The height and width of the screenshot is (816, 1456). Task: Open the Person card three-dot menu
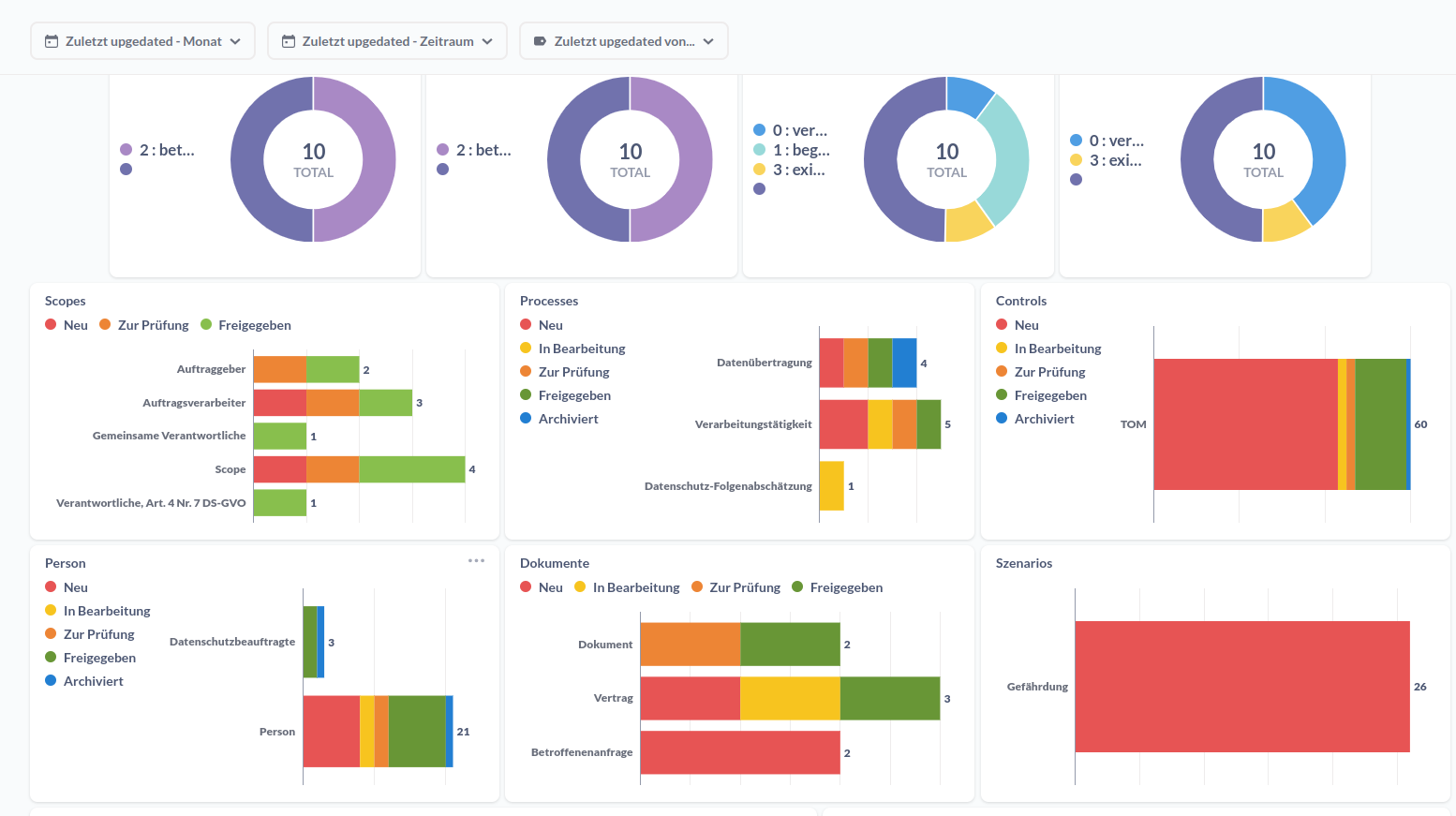tap(476, 561)
